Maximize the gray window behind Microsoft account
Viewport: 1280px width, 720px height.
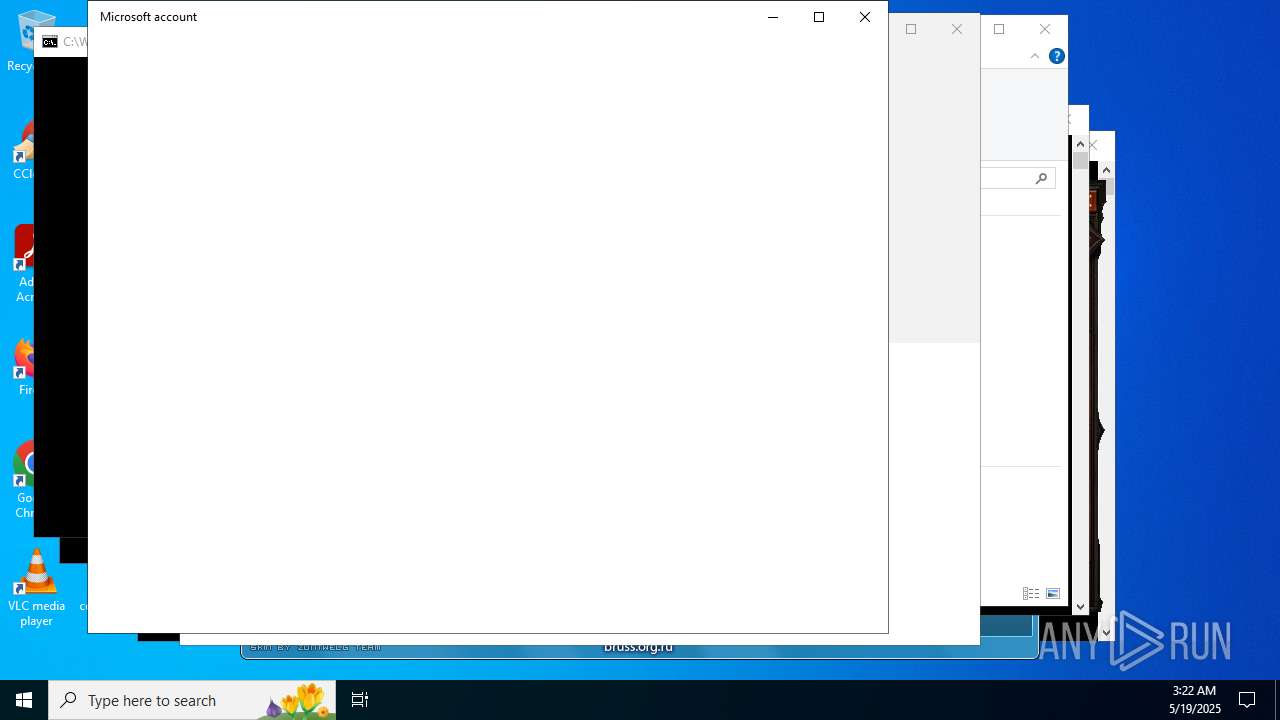[911, 29]
